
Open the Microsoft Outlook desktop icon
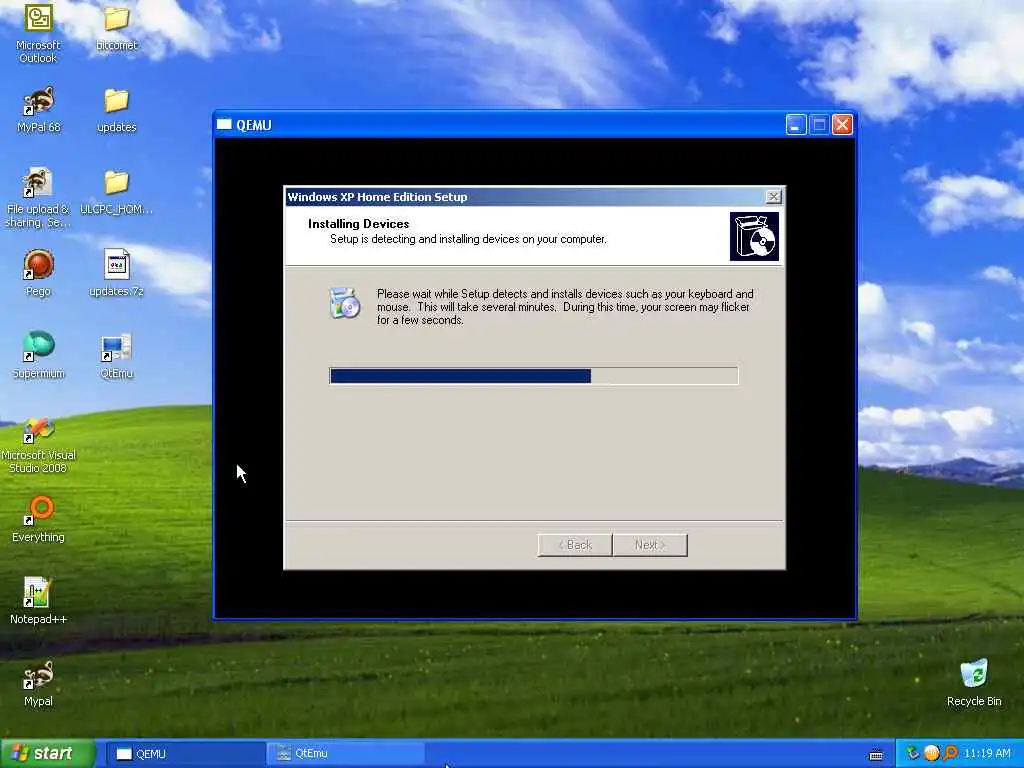(x=38, y=33)
